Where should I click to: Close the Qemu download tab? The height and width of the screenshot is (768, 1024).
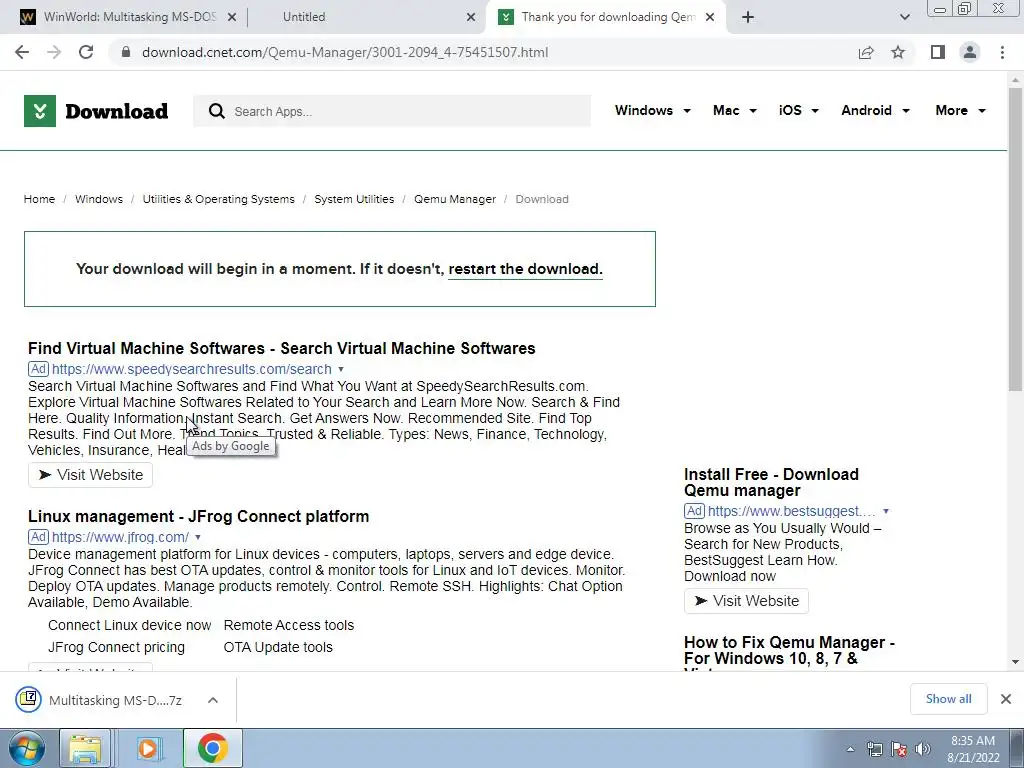click(711, 18)
